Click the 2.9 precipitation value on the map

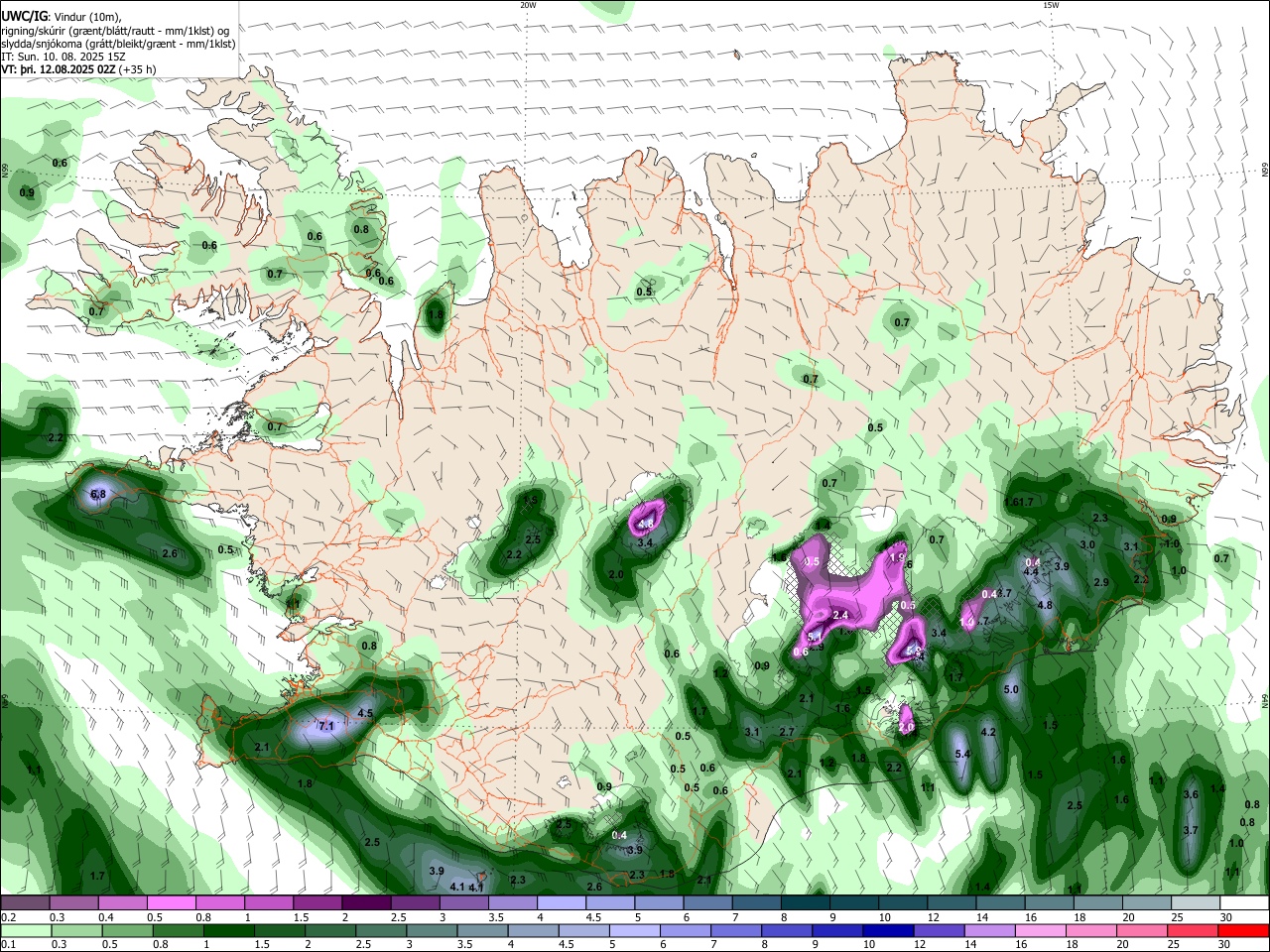(1100, 582)
